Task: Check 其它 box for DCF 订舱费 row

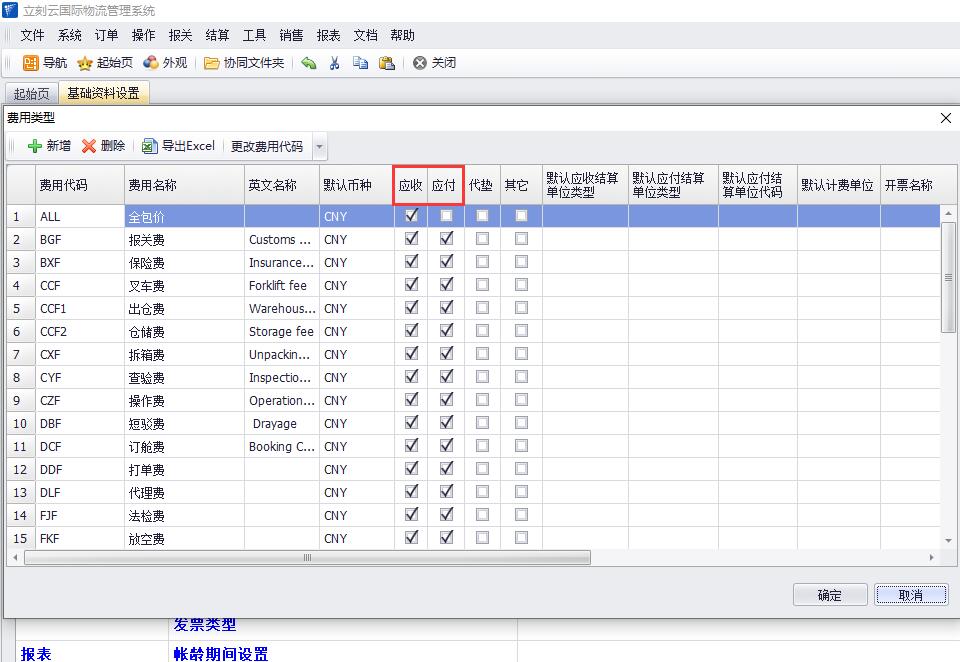Action: [x=521, y=446]
